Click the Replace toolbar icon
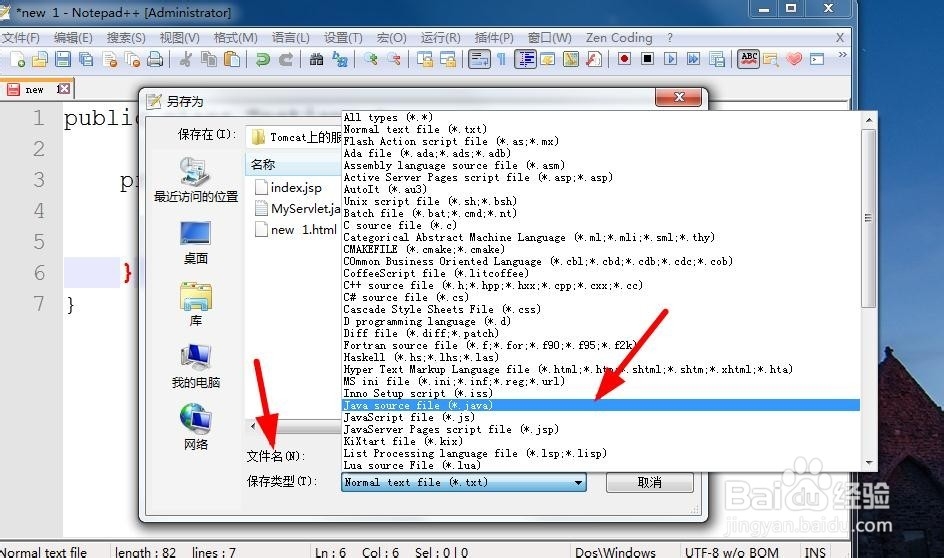 click(340, 59)
